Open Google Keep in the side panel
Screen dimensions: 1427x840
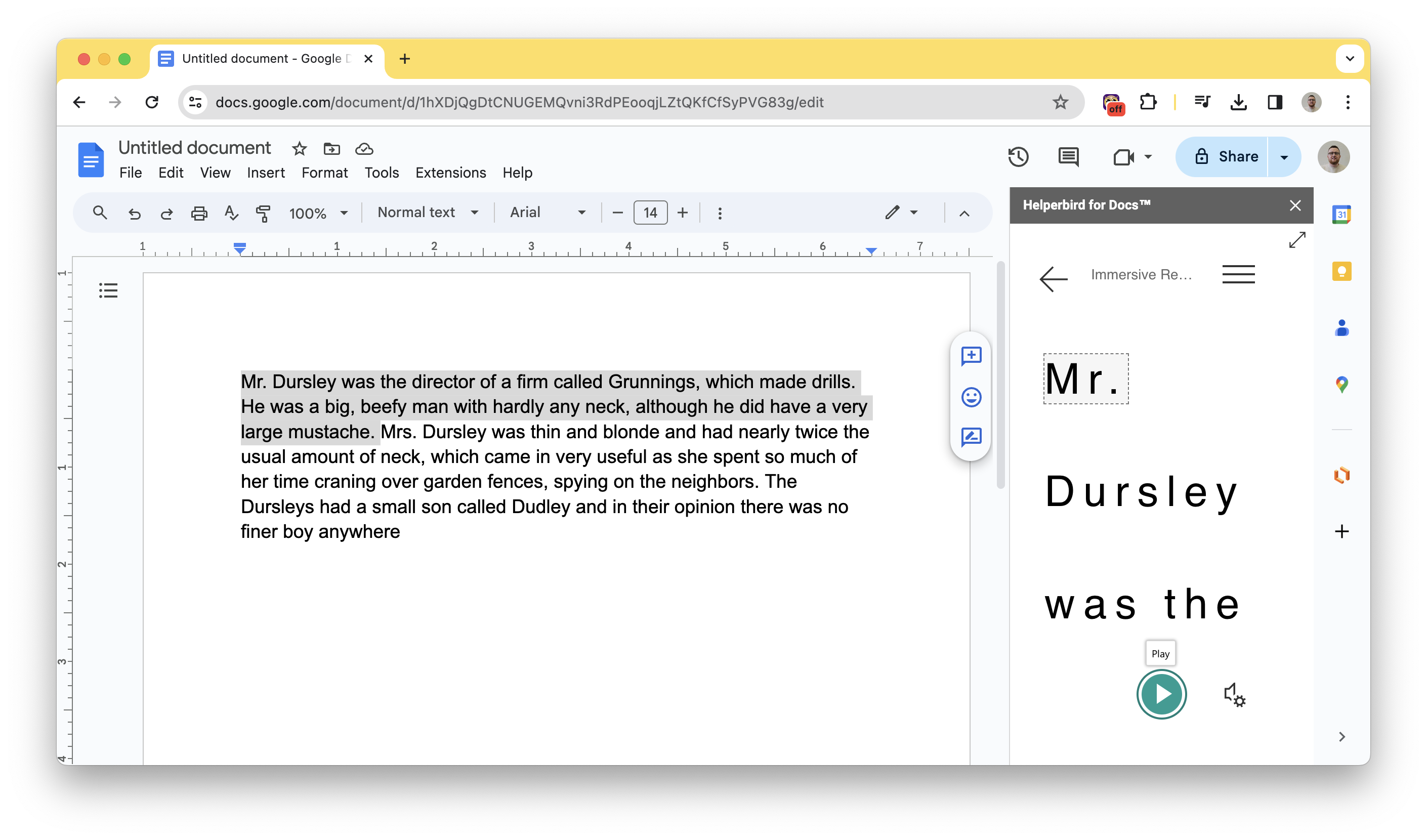tap(1341, 271)
